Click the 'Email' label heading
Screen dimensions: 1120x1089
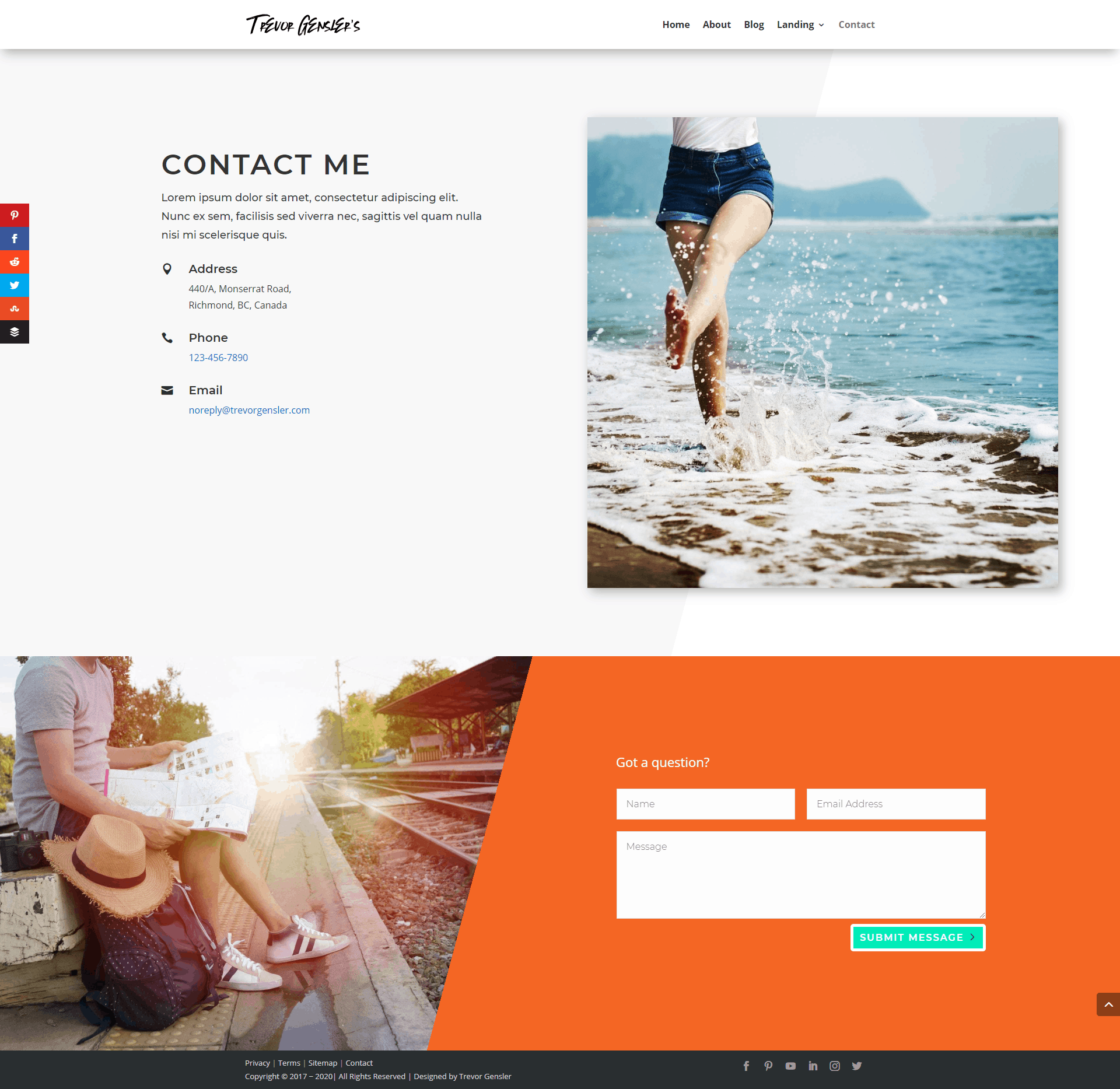(x=205, y=390)
